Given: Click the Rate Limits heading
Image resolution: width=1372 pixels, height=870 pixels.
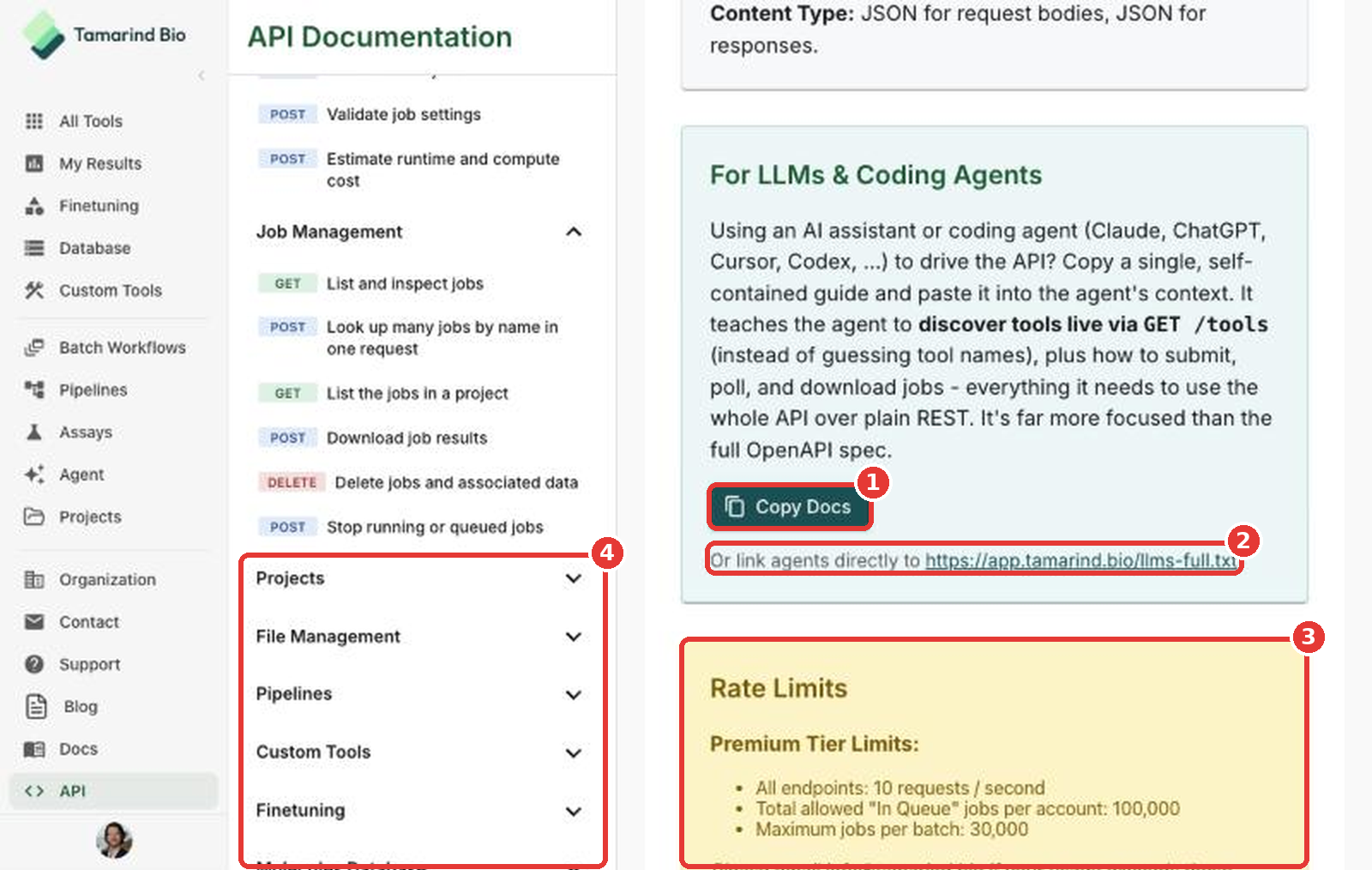Looking at the screenshot, I should coord(779,688).
